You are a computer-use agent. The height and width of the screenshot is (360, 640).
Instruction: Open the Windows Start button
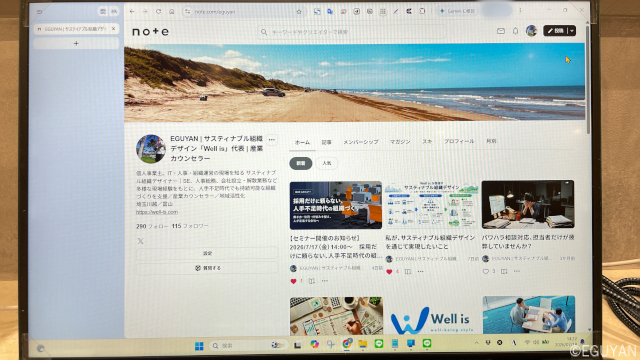[199, 346]
